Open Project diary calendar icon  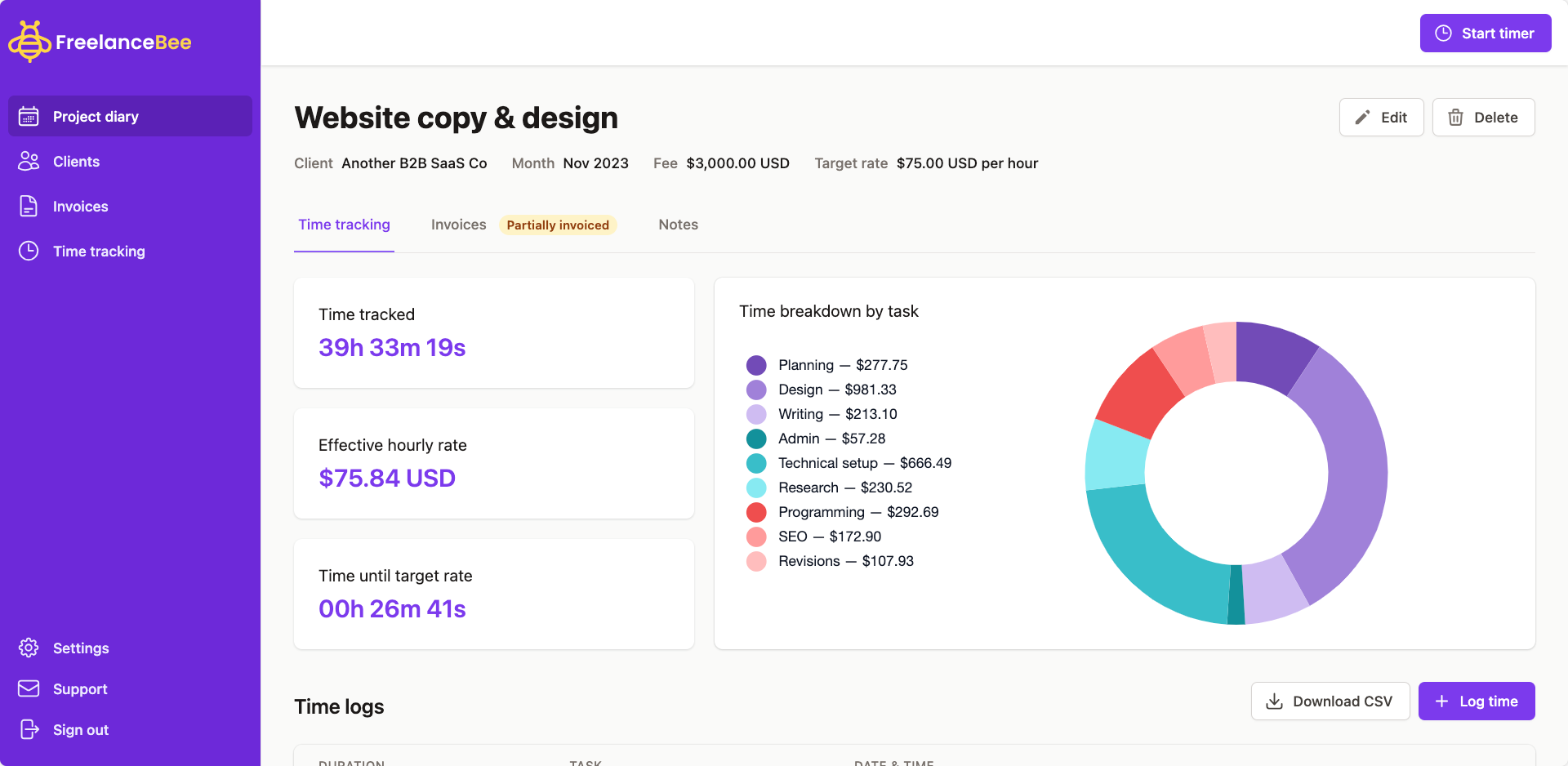(x=29, y=117)
